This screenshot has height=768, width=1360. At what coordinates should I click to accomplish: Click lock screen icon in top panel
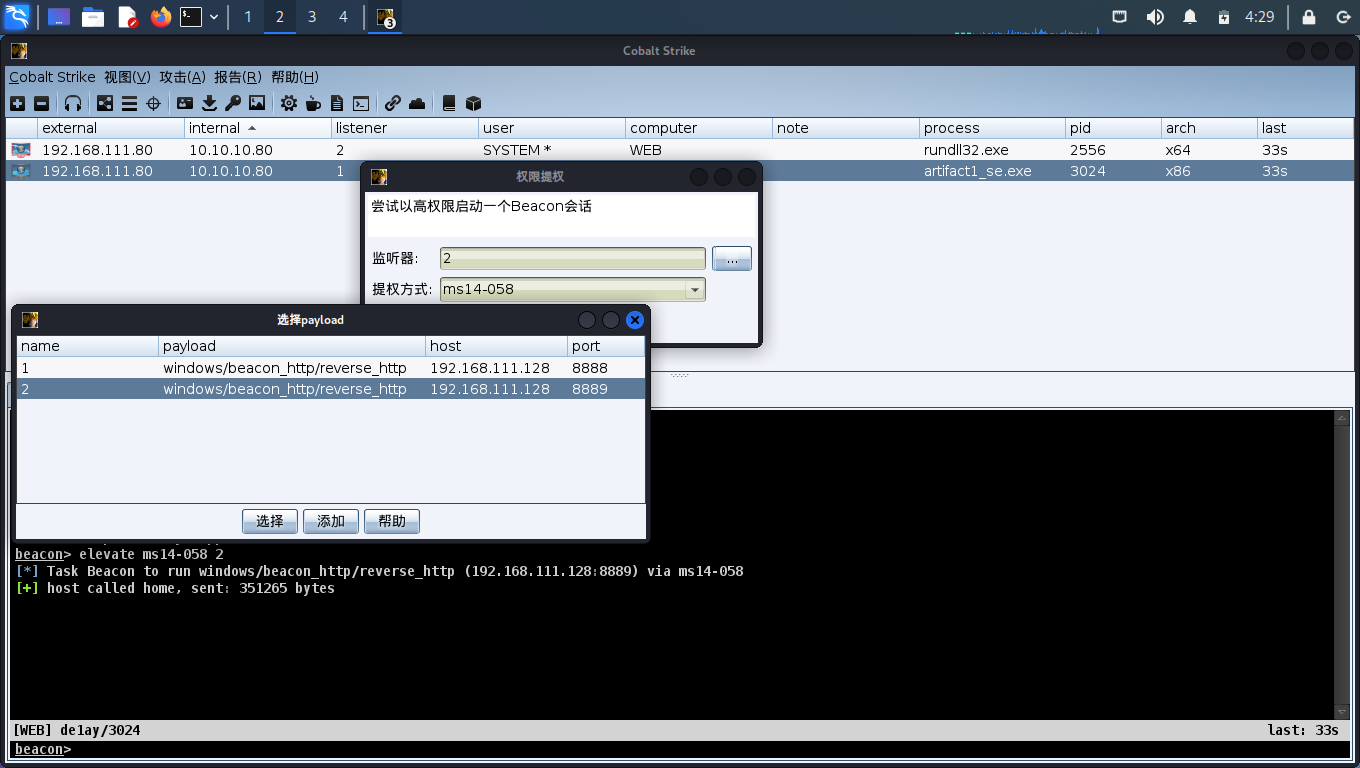pos(1309,17)
